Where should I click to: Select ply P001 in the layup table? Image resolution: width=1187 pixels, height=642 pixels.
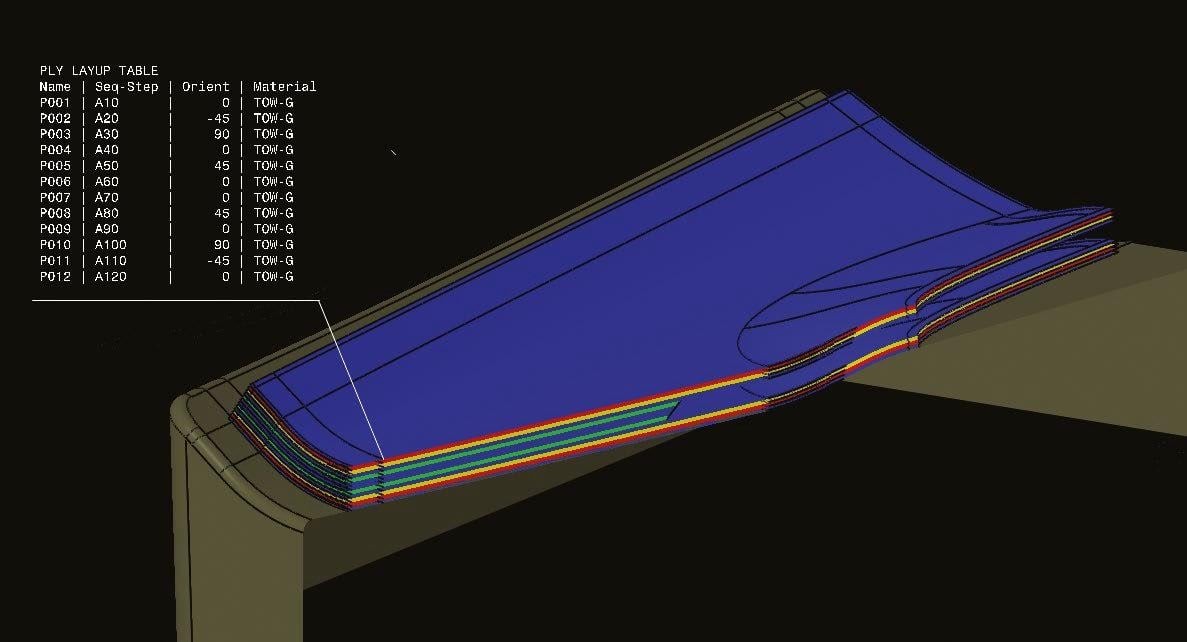tap(55, 102)
